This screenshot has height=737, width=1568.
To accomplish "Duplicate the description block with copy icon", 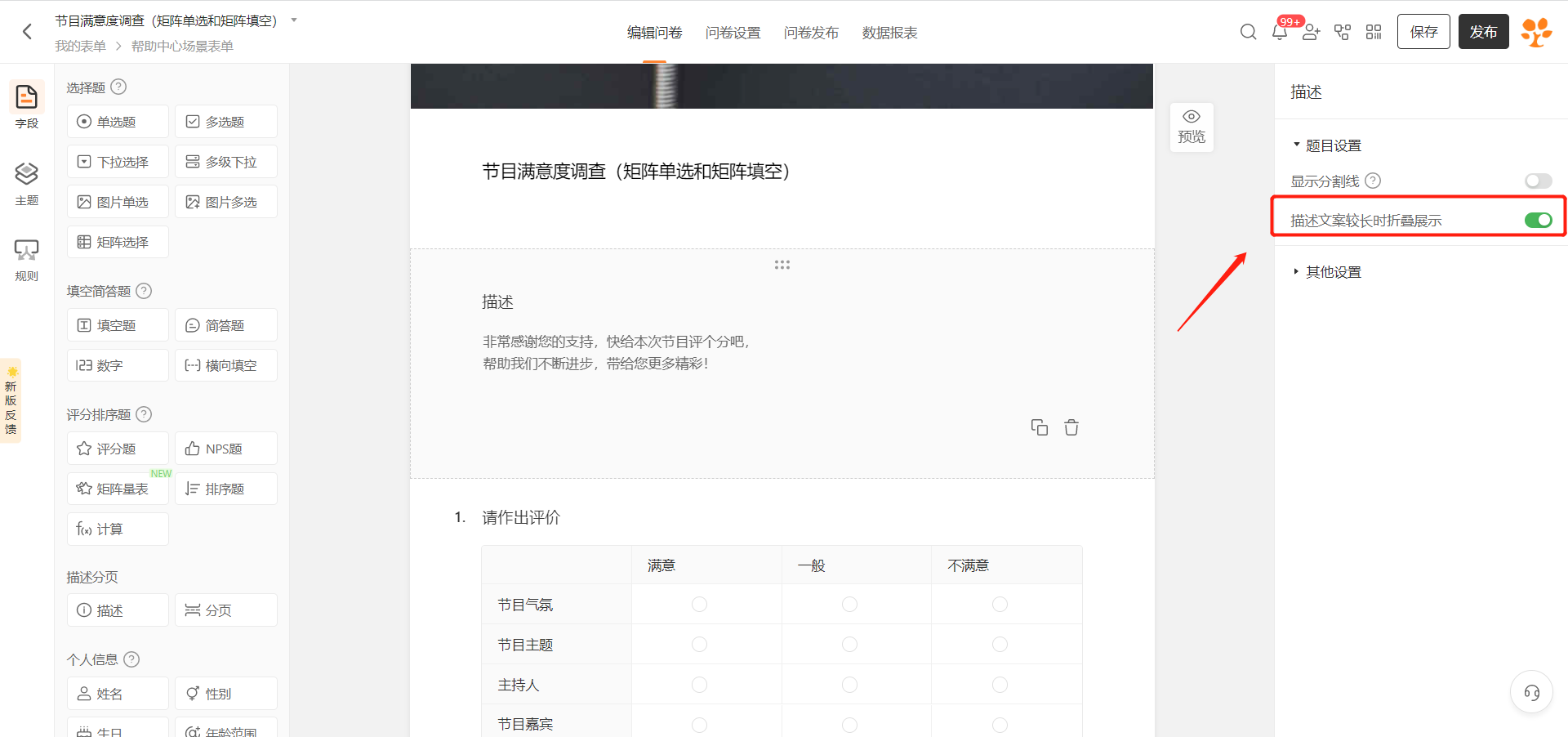I will pyautogui.click(x=1039, y=427).
